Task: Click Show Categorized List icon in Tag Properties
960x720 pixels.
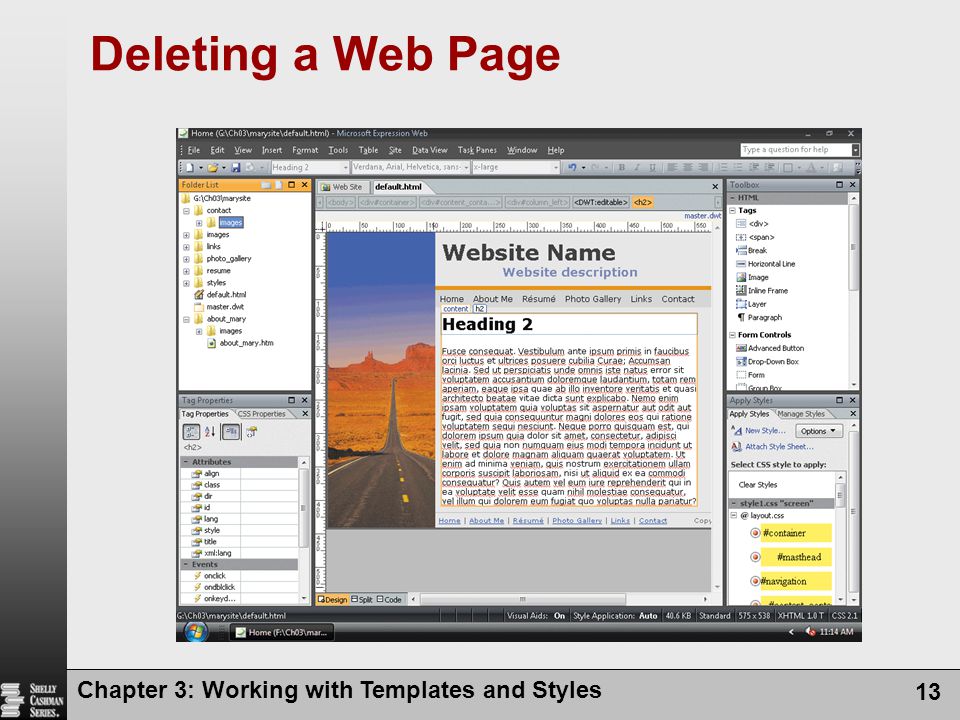Action: [x=191, y=432]
